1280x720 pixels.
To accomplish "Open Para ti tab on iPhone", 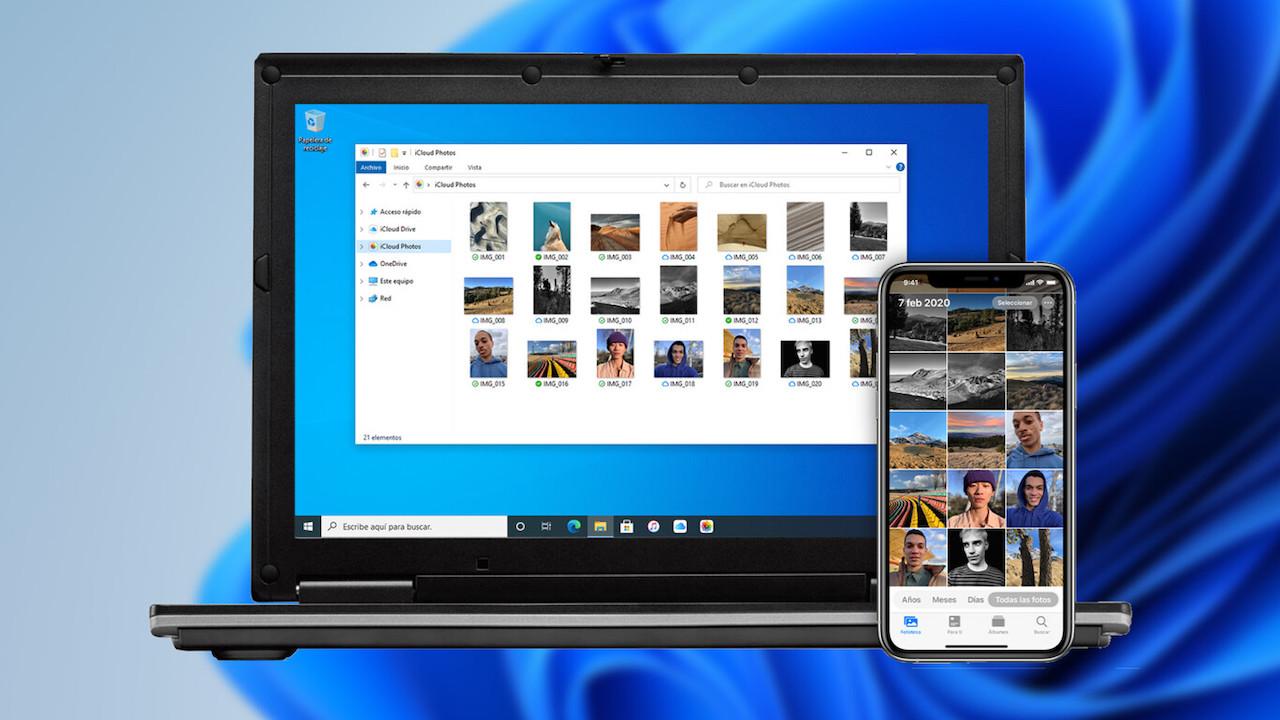I will pyautogui.click(x=954, y=625).
